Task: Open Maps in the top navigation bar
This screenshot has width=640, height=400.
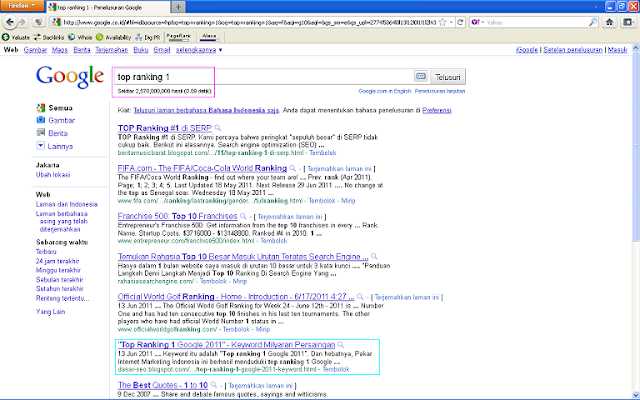Action: 60,50
